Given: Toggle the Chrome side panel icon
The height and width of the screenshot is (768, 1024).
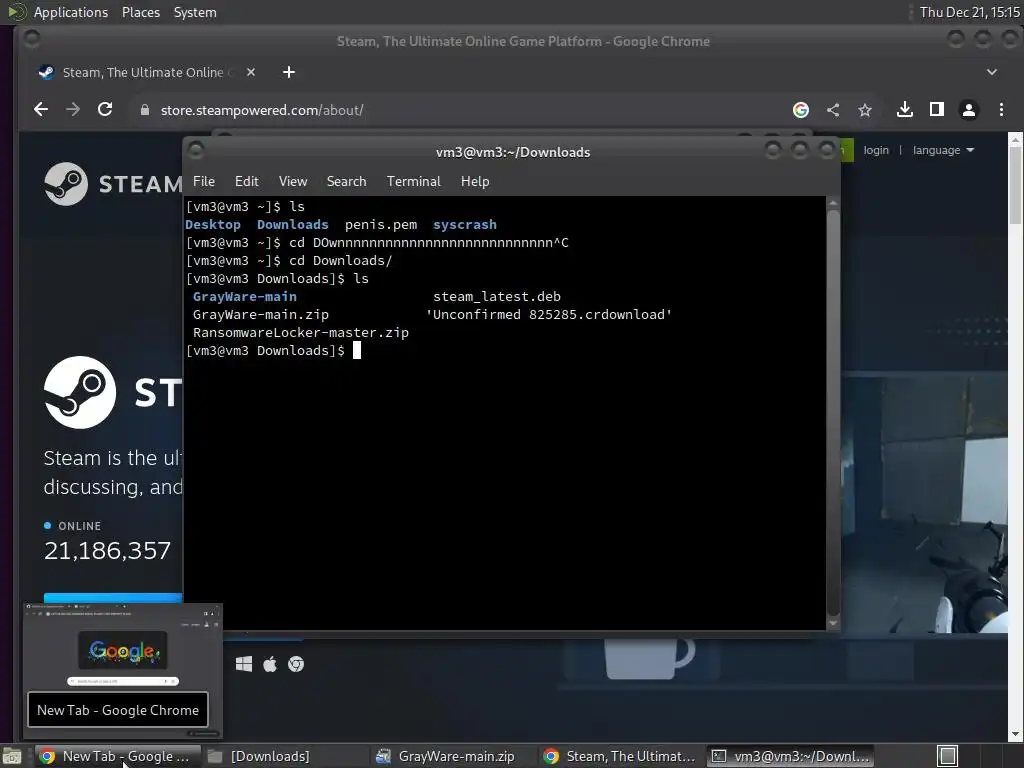Looking at the screenshot, I should tap(936, 110).
